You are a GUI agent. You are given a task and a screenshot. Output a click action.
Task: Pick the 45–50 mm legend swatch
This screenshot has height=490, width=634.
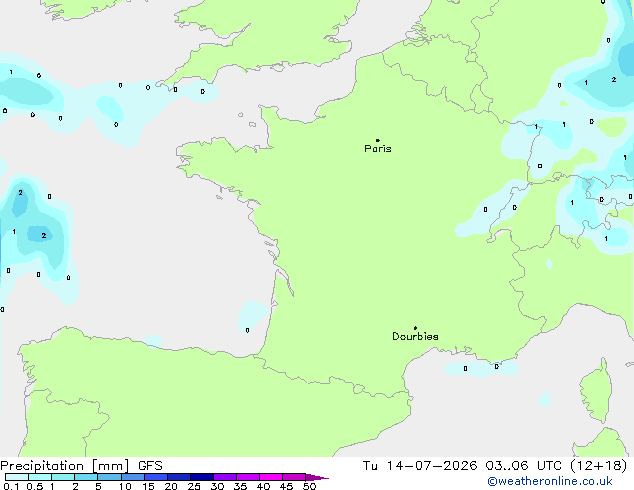coord(294,477)
